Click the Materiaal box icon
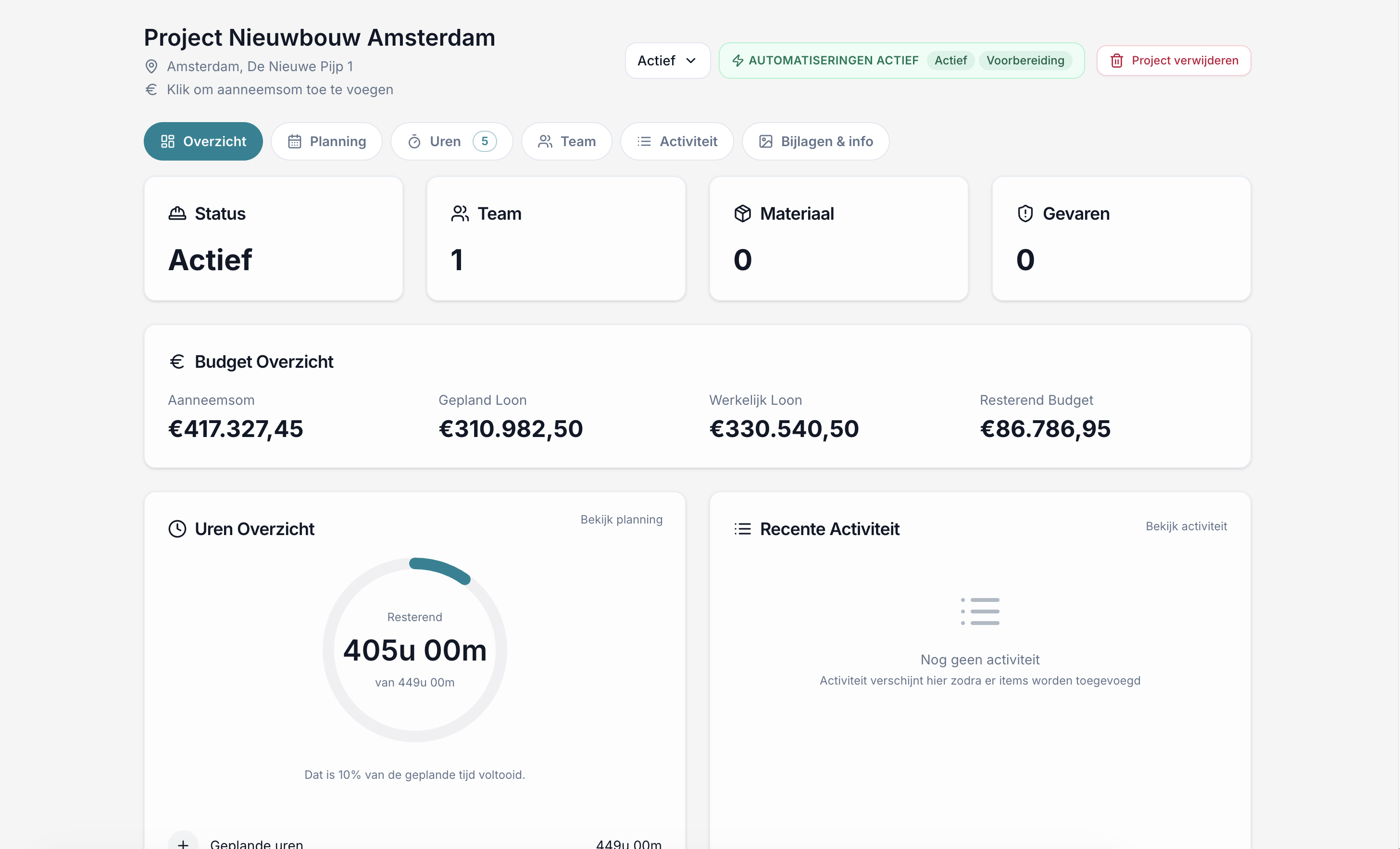Image resolution: width=1400 pixels, height=849 pixels. [x=742, y=213]
